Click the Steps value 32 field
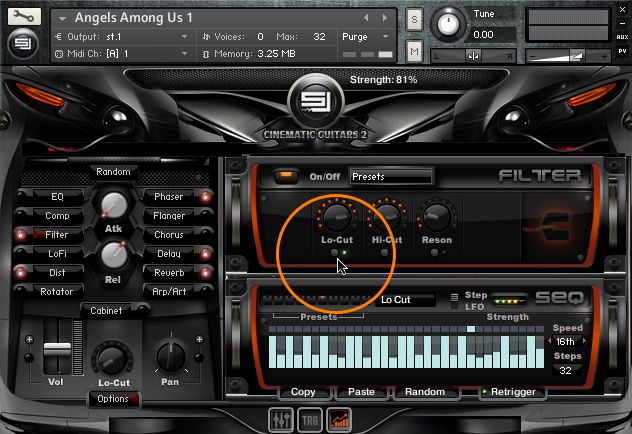Image resolution: width=632 pixels, height=434 pixels. [x=565, y=370]
